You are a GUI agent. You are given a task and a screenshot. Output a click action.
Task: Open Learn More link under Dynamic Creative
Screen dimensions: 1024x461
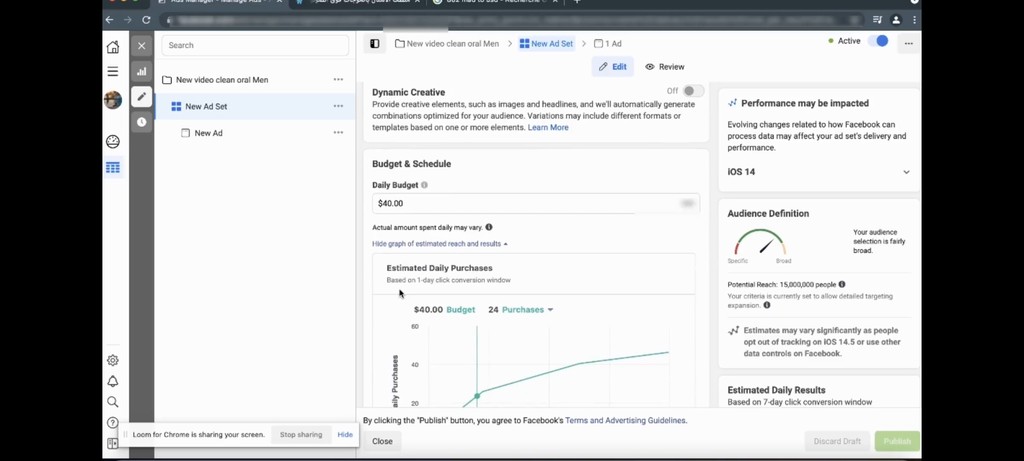548,128
